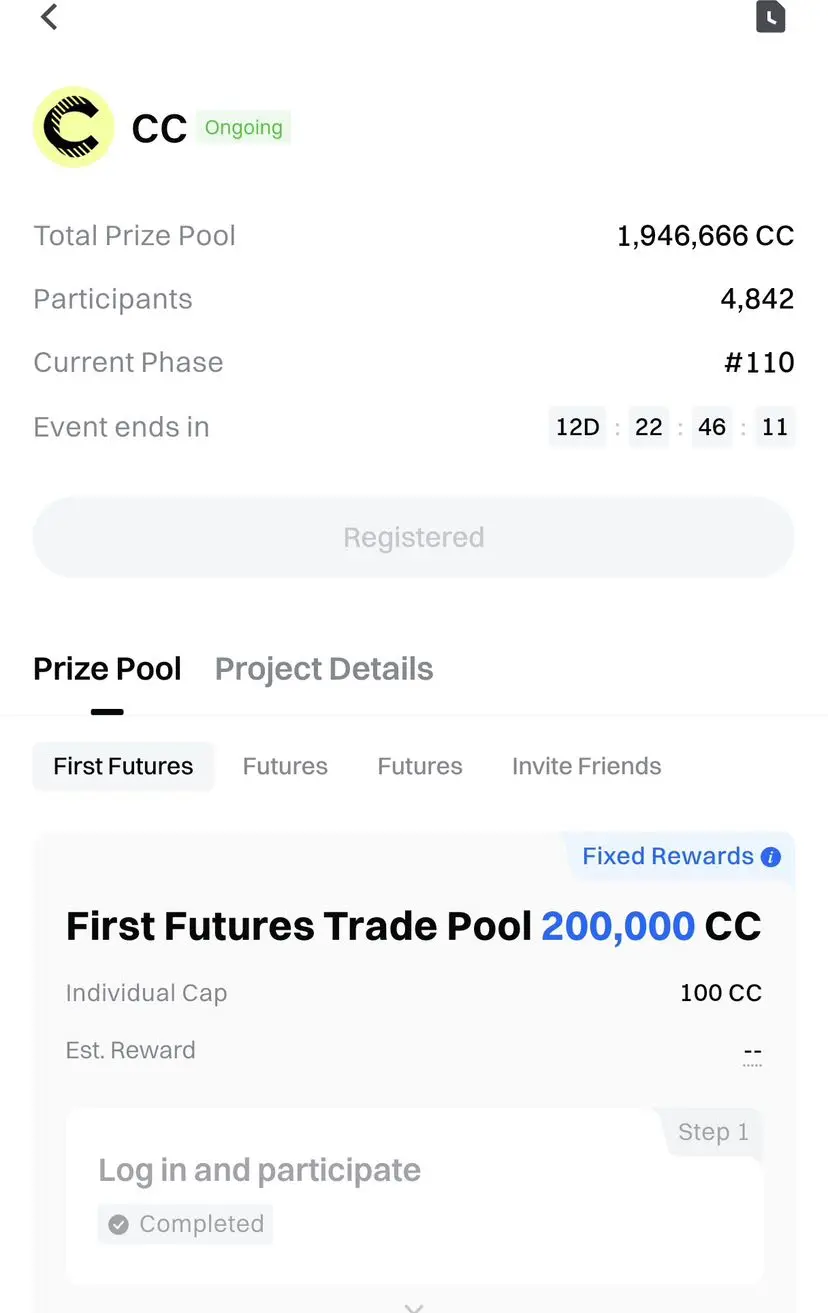This screenshot has width=828, height=1313.
Task: Select the Prize Pool tab
Action: (107, 669)
